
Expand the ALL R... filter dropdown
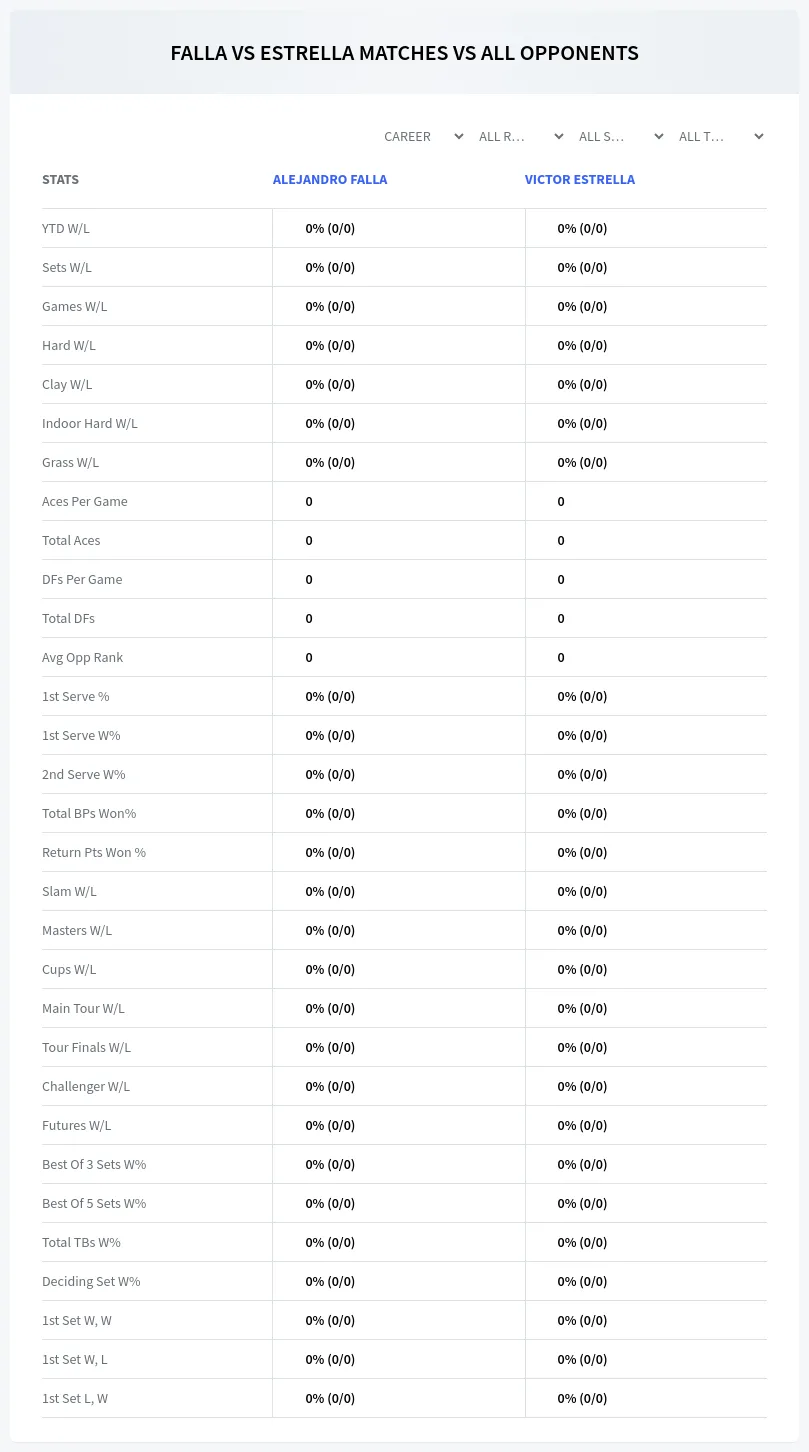[522, 136]
